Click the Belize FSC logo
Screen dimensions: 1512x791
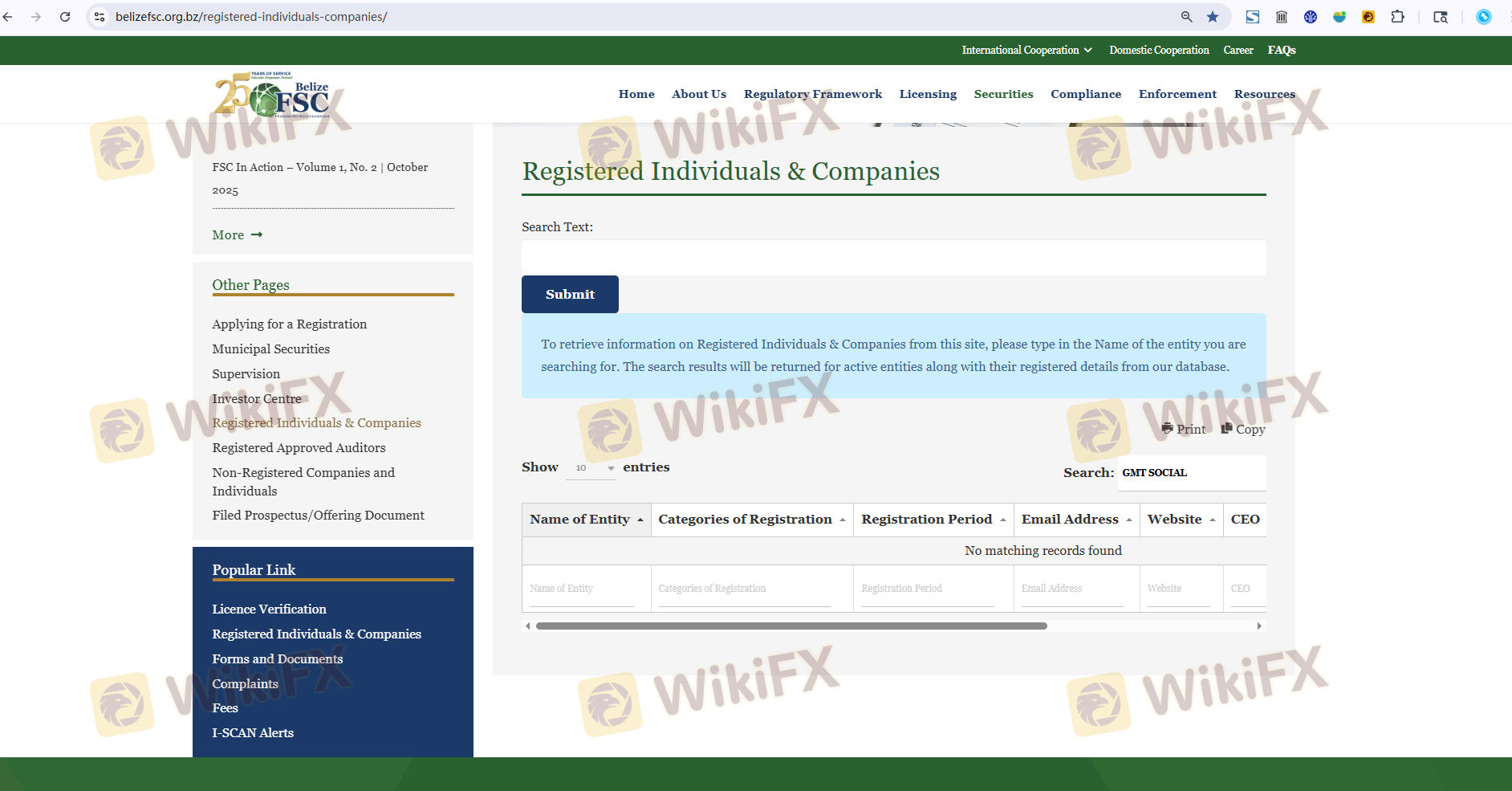(x=272, y=96)
